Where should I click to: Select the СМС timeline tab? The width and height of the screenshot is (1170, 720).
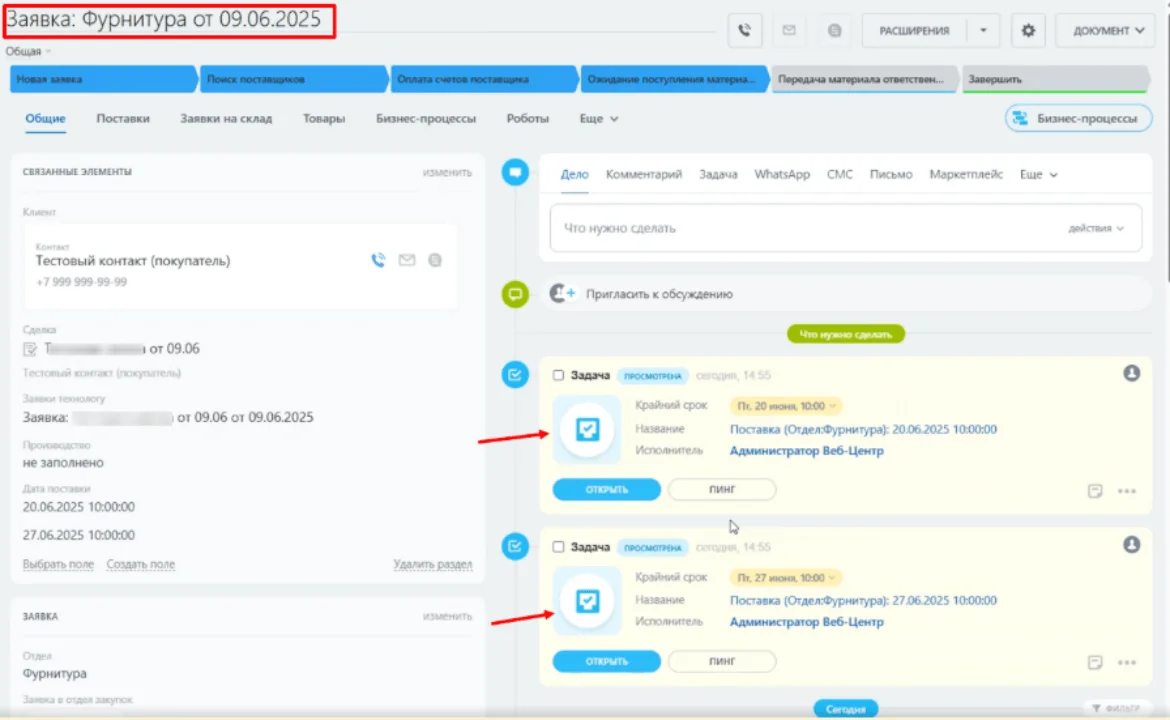839,175
